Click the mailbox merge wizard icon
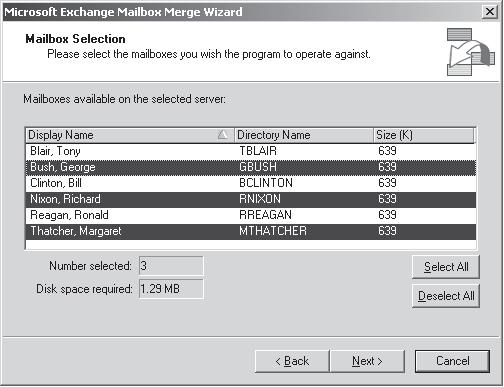 tap(470, 52)
